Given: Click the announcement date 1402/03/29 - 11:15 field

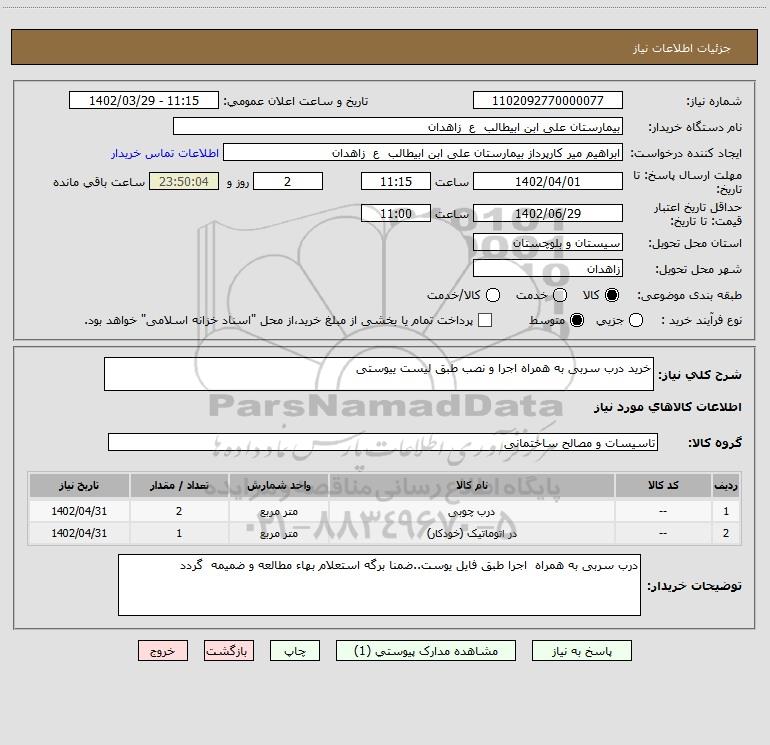Looking at the screenshot, I should point(144,100).
